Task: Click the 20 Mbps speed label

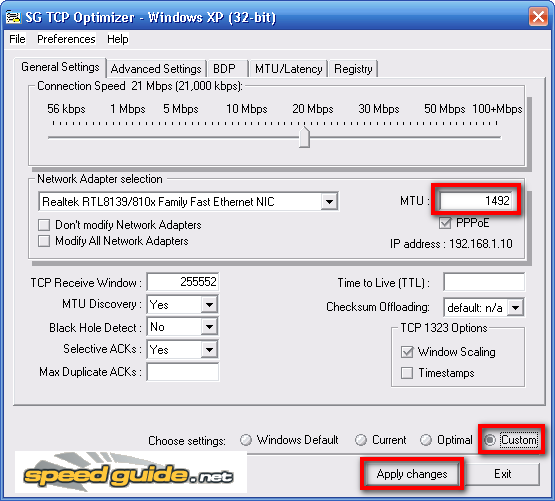Action: (x=313, y=109)
